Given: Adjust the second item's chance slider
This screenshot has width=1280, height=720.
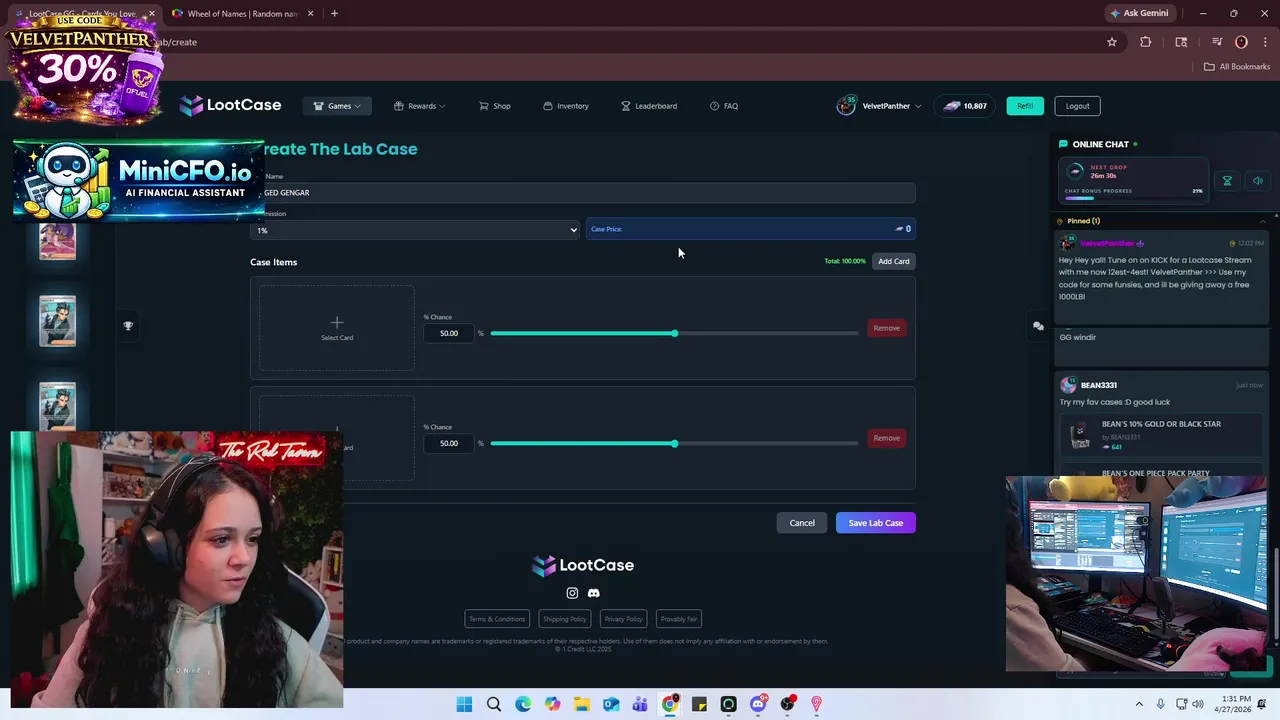Looking at the screenshot, I should click(x=674, y=443).
